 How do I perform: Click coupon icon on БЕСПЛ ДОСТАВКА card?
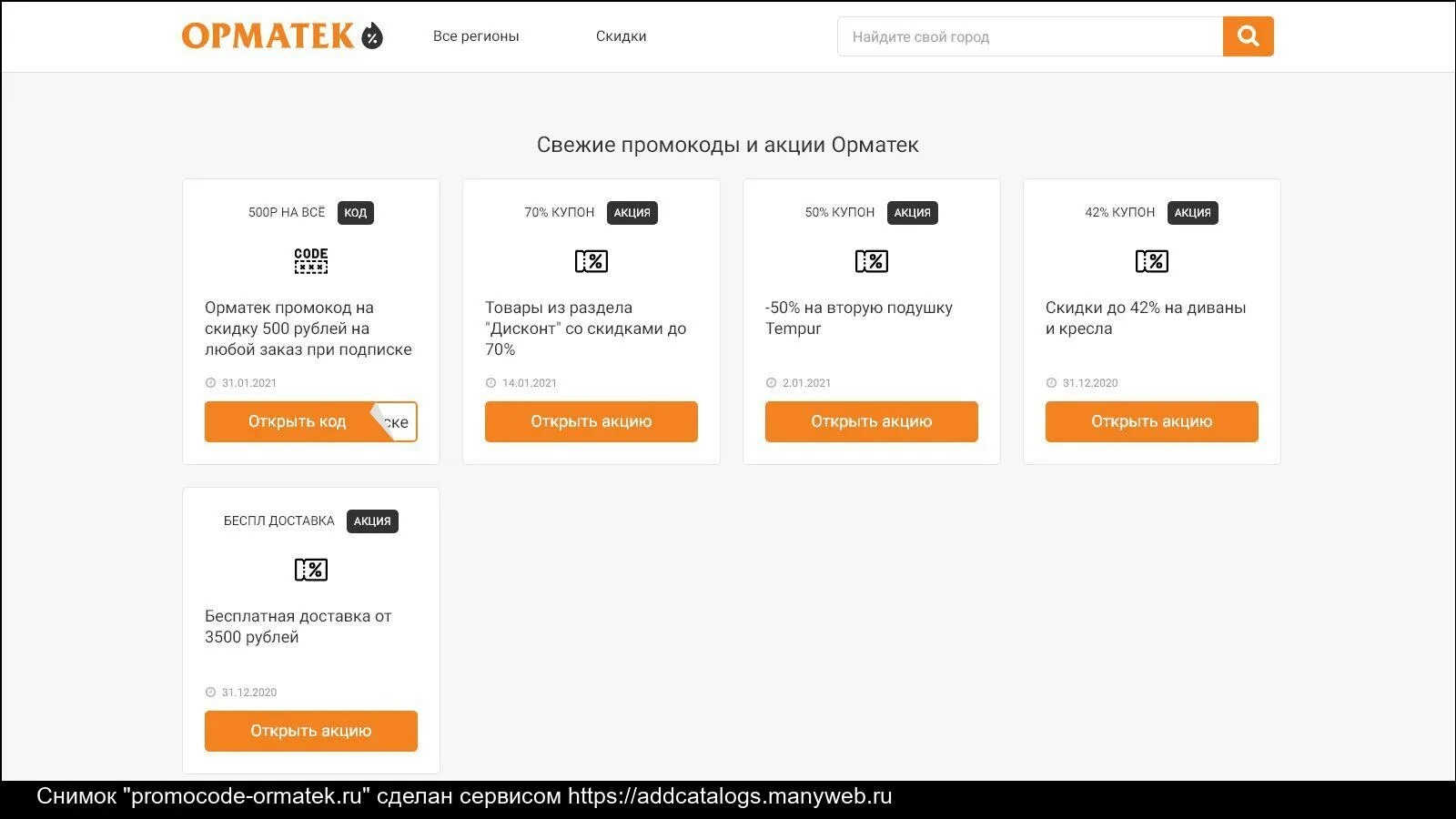[x=311, y=570]
